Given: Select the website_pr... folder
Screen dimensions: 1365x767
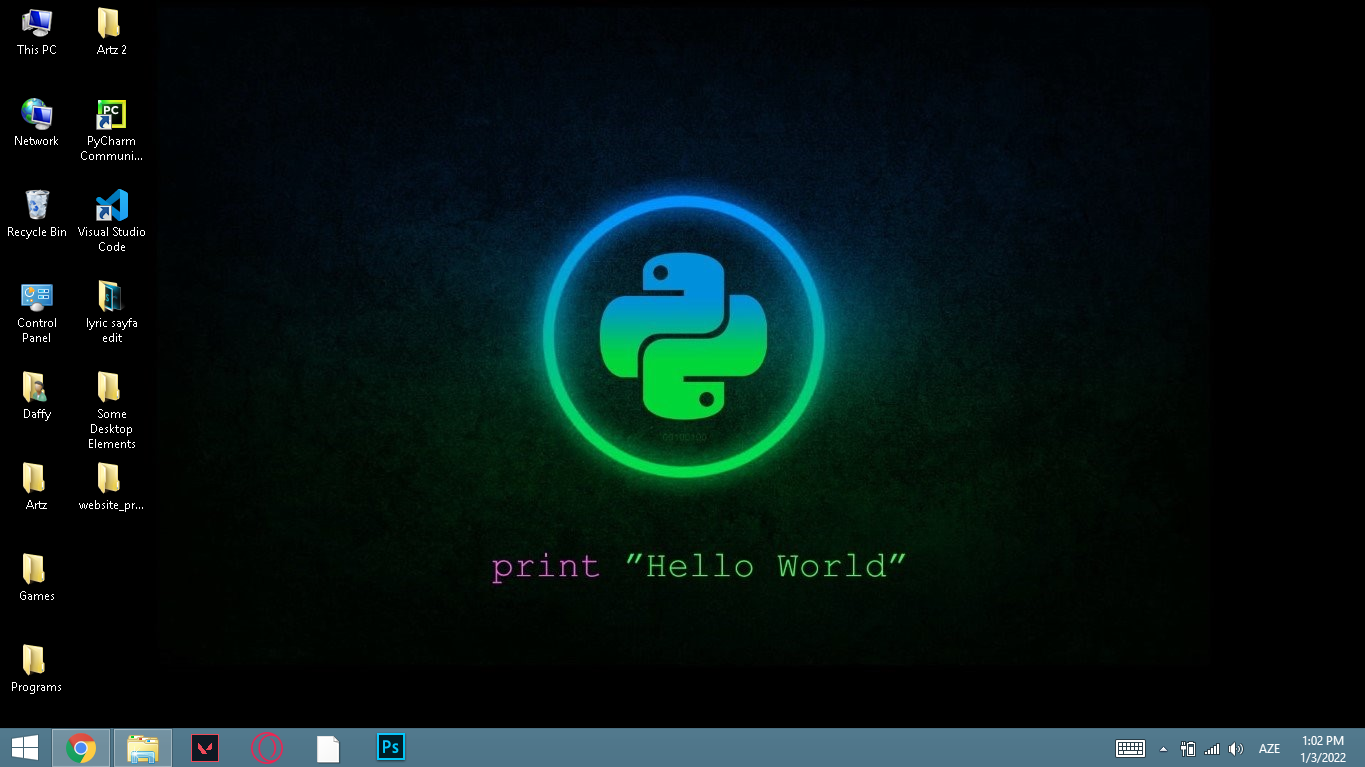Looking at the screenshot, I should point(111,487).
